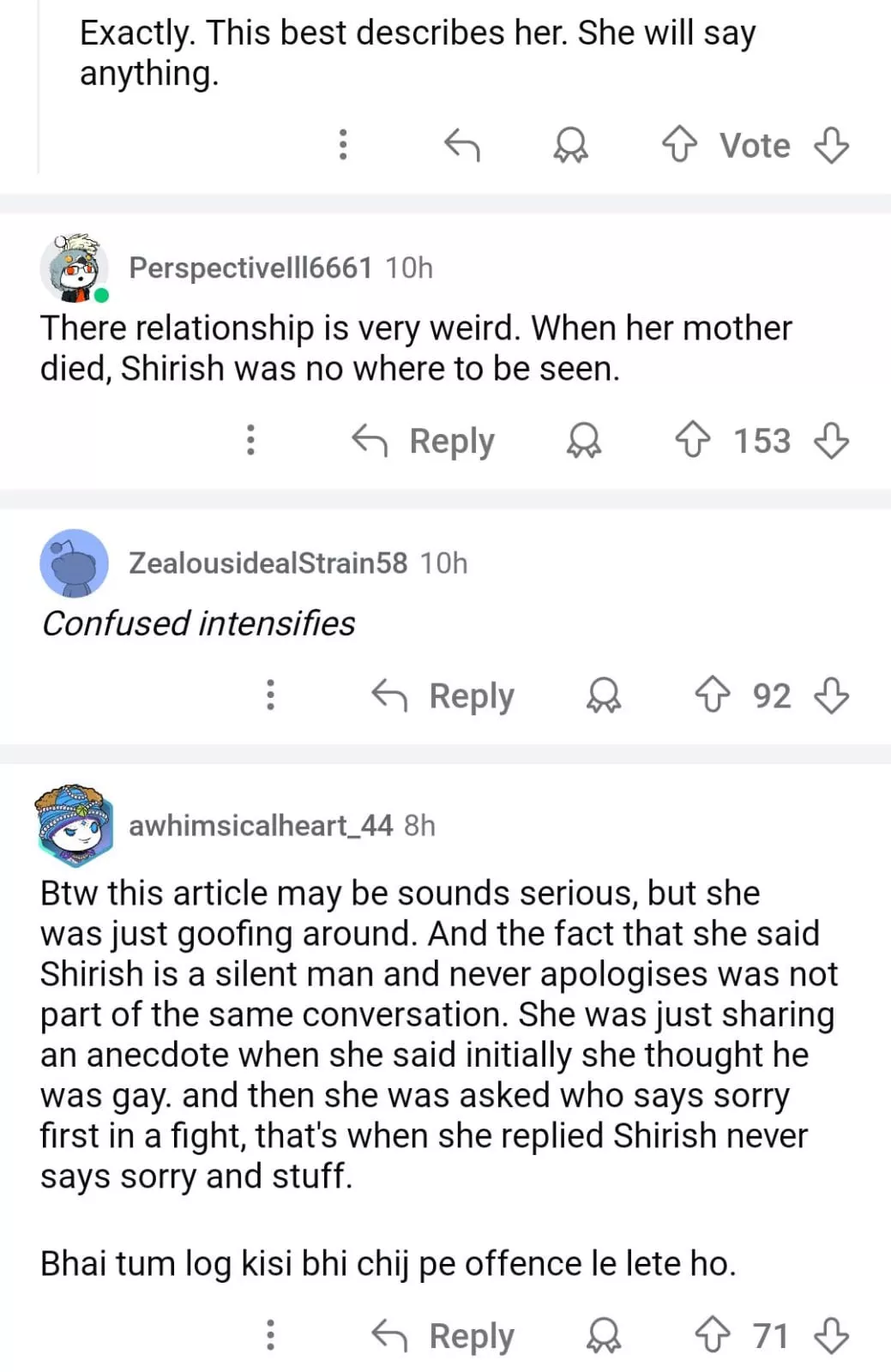Viewport: 891px width, 1372px height.
Task: Click reply arrow icon on the top comment
Action: [462, 145]
